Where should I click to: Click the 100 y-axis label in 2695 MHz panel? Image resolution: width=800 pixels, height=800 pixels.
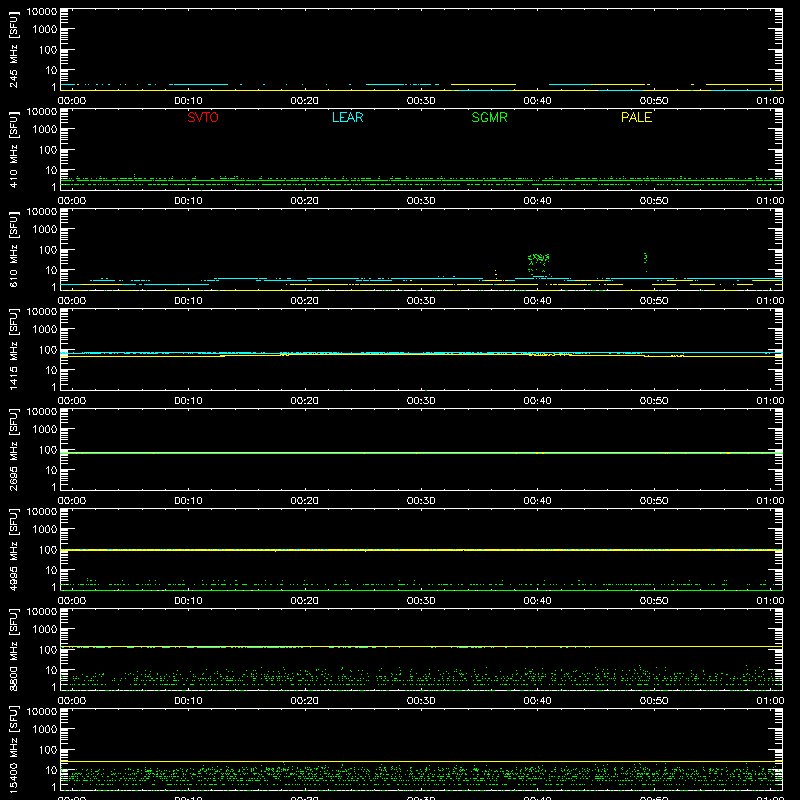48,450
